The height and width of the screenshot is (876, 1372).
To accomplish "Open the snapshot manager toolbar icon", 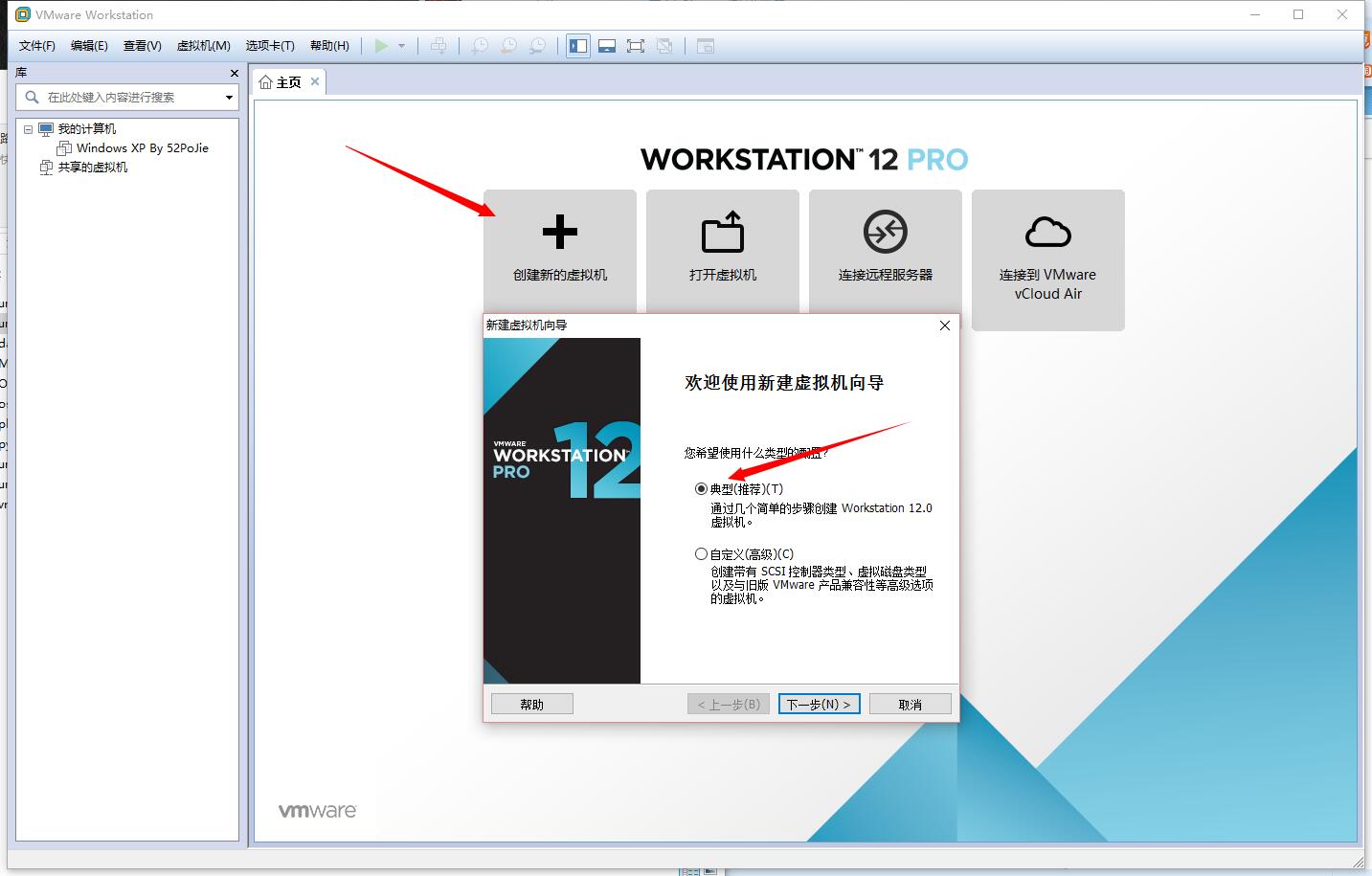I will pyautogui.click(x=539, y=46).
